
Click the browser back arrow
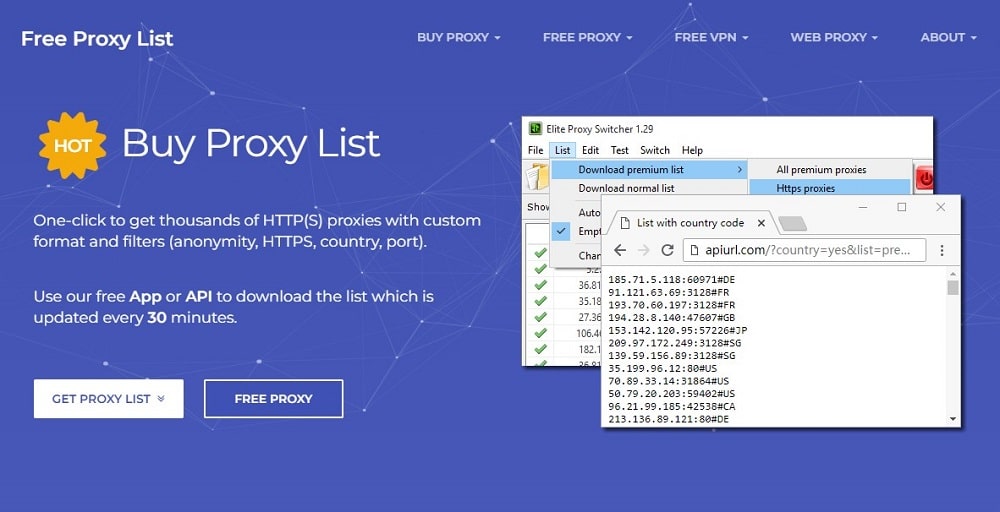pyautogui.click(x=620, y=250)
